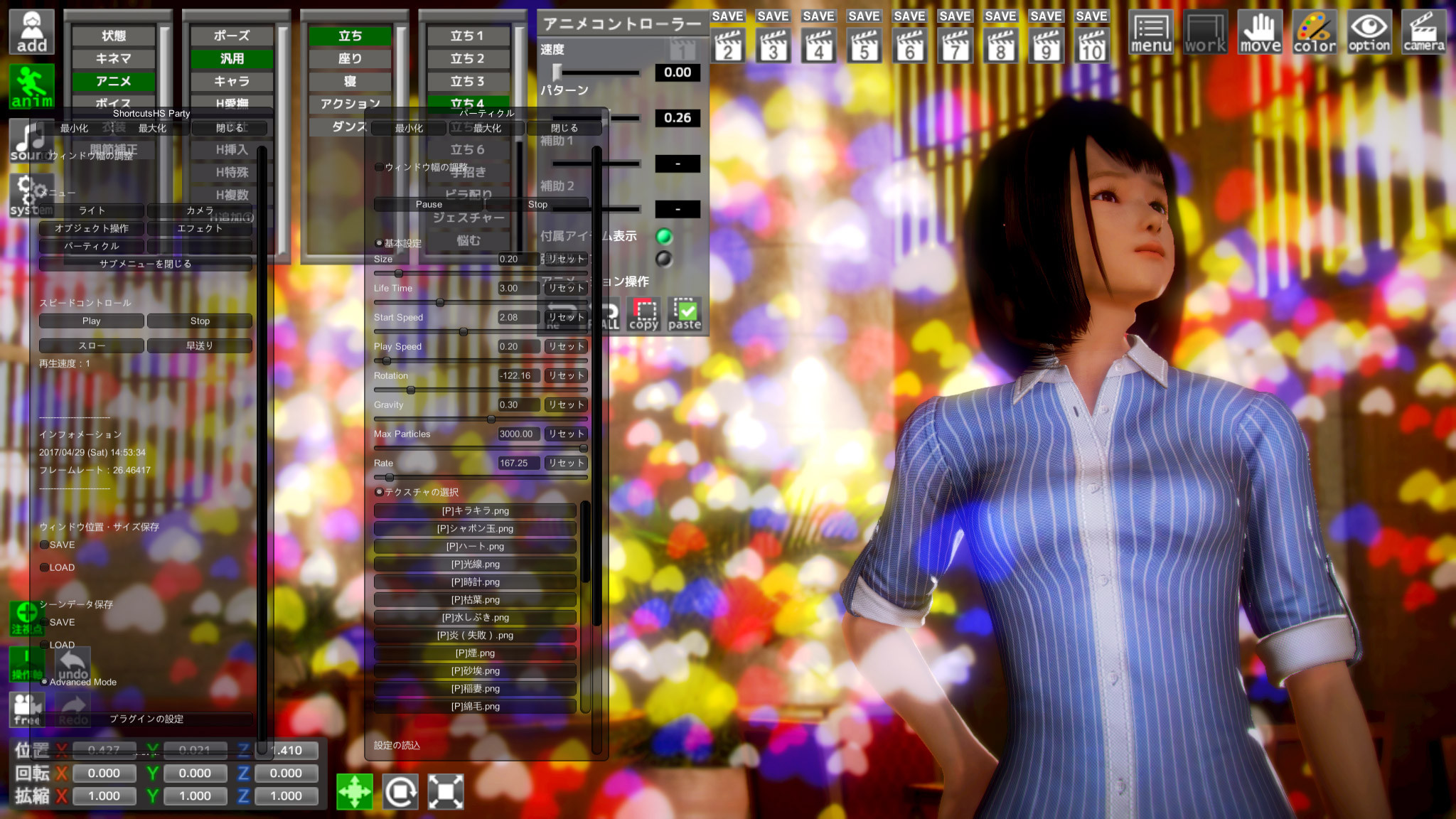Click the paste animation icon
The width and height of the screenshot is (1456, 819).
point(685,314)
